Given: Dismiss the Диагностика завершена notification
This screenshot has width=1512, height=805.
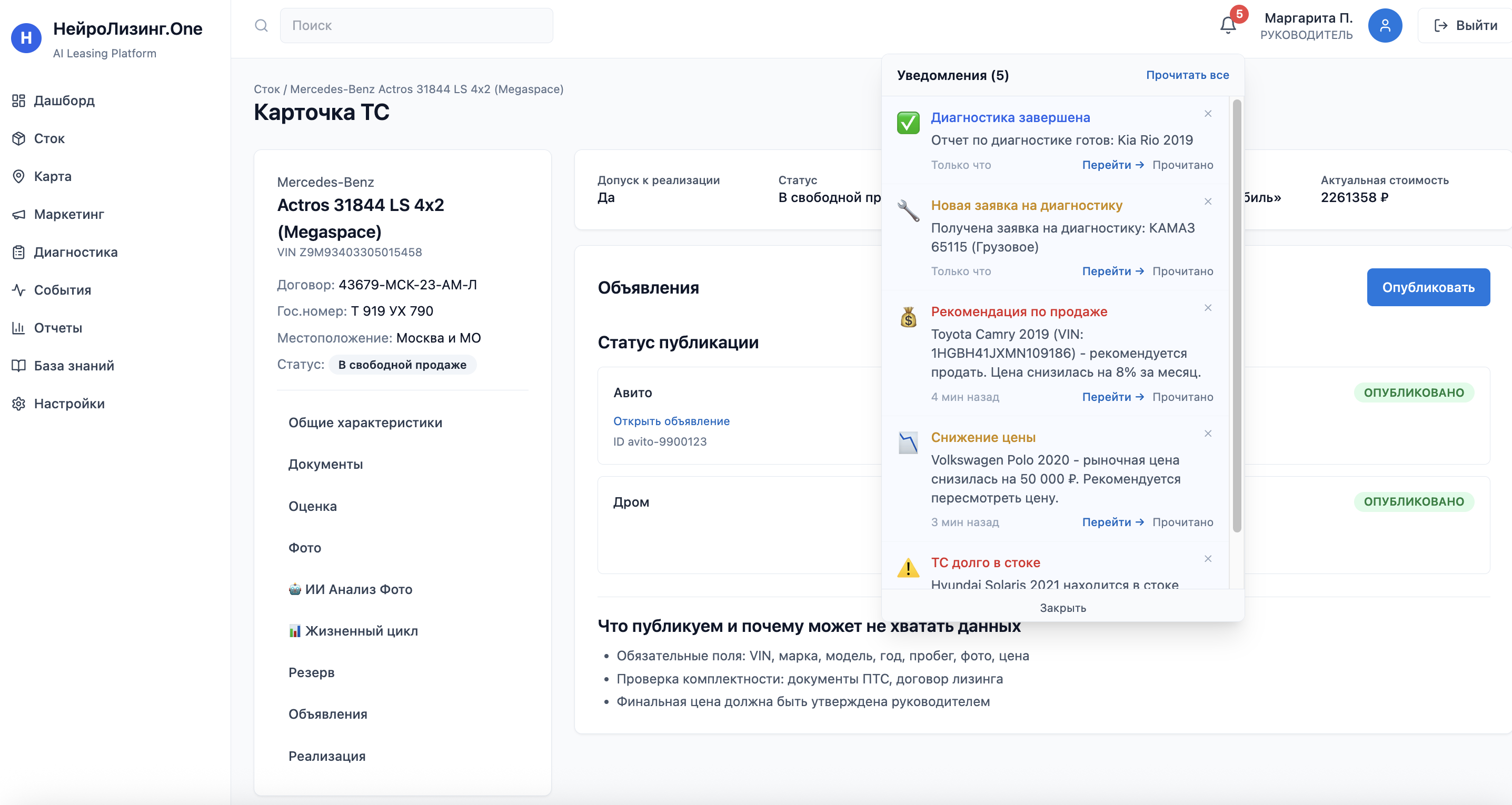Looking at the screenshot, I should pos(1207,114).
